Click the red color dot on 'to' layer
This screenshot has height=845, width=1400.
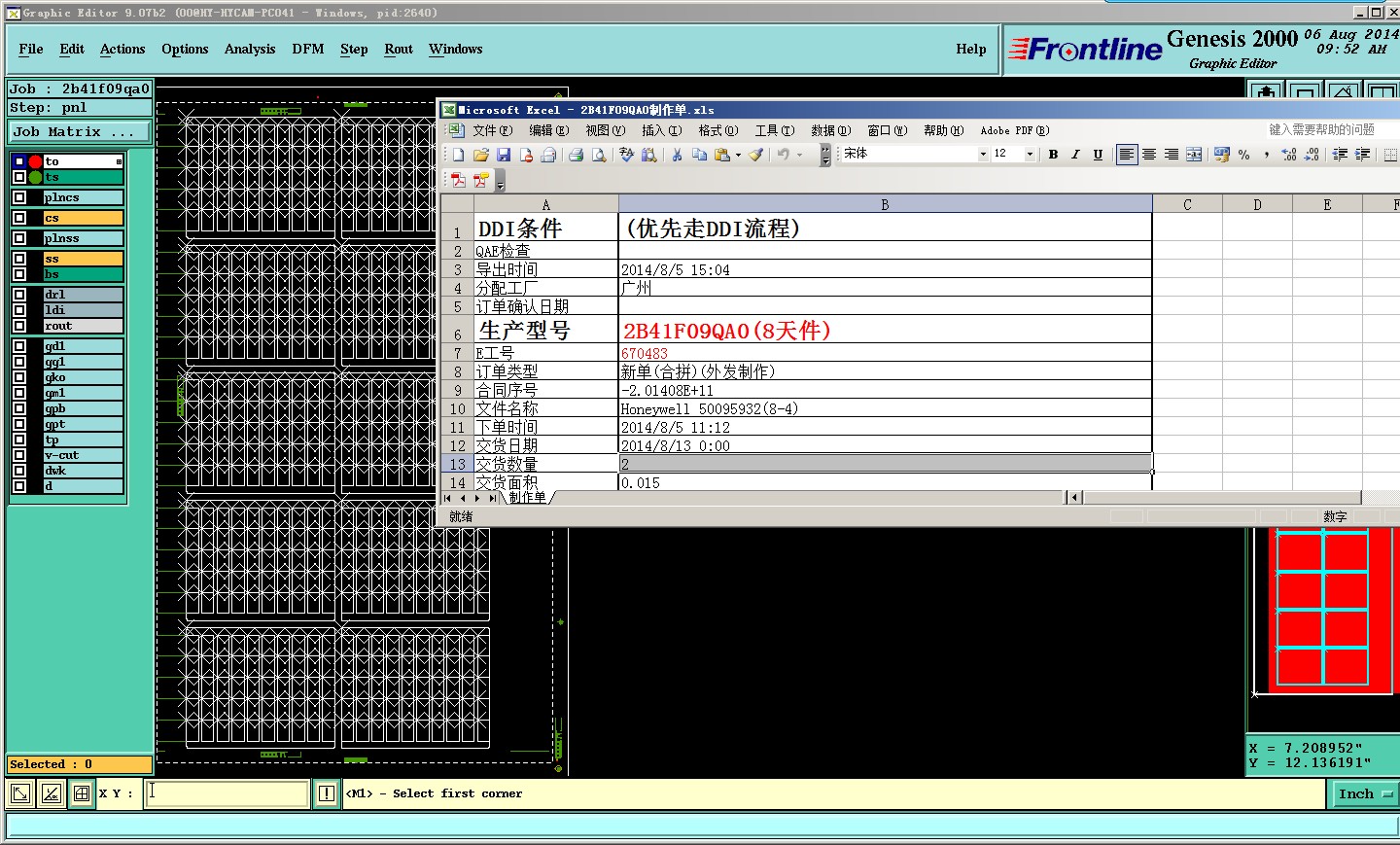36,161
